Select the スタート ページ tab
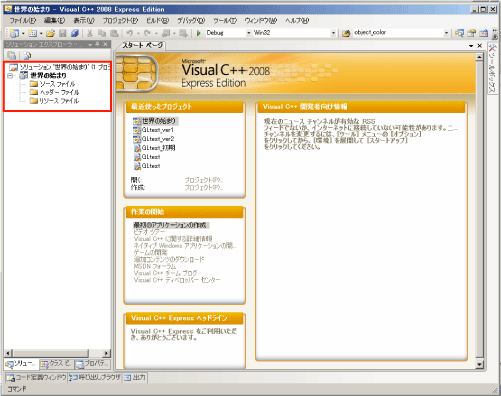Image resolution: width=501 pixels, height=396 pixels. pos(142,46)
